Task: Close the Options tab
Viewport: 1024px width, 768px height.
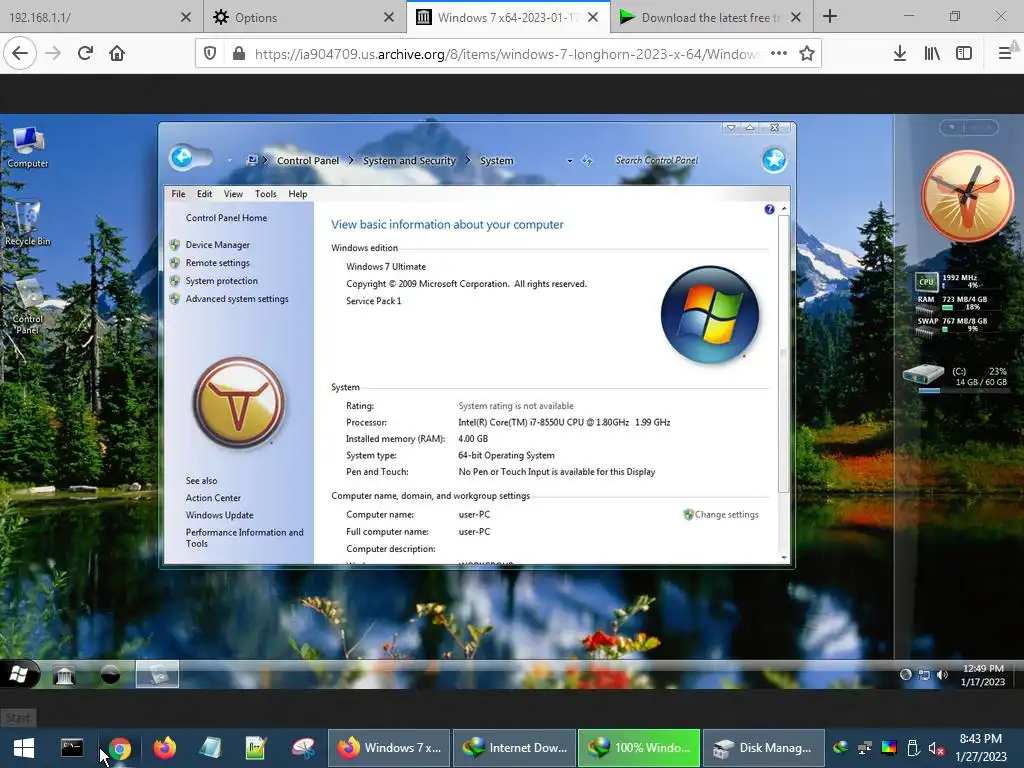Action: pos(389,18)
